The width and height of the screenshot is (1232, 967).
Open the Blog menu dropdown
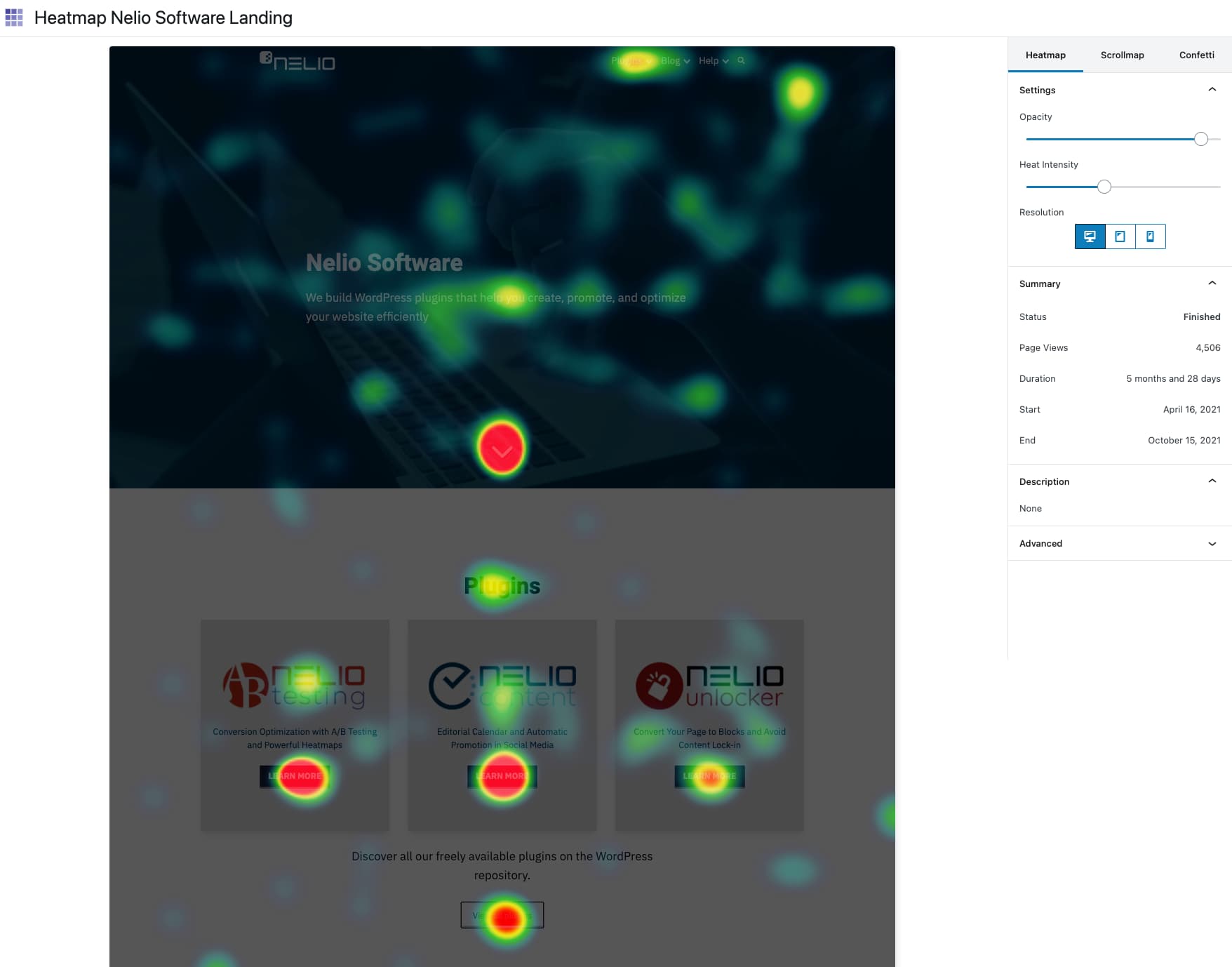(x=675, y=61)
